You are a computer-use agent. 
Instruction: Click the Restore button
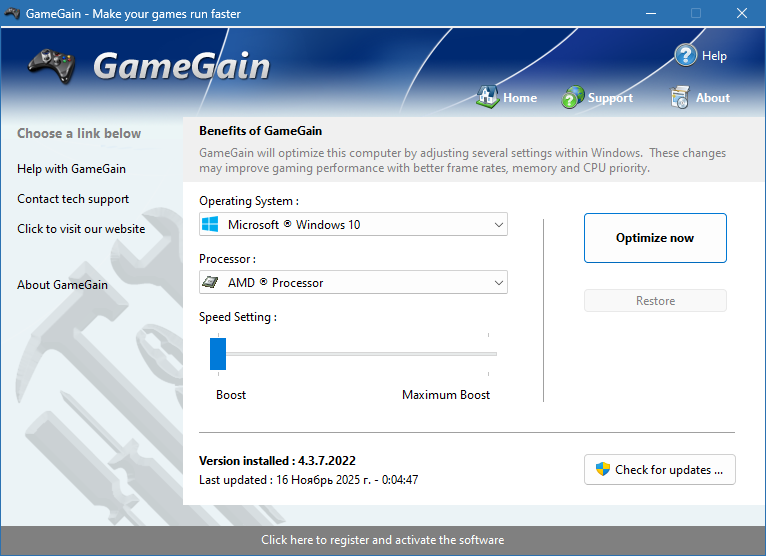(655, 300)
